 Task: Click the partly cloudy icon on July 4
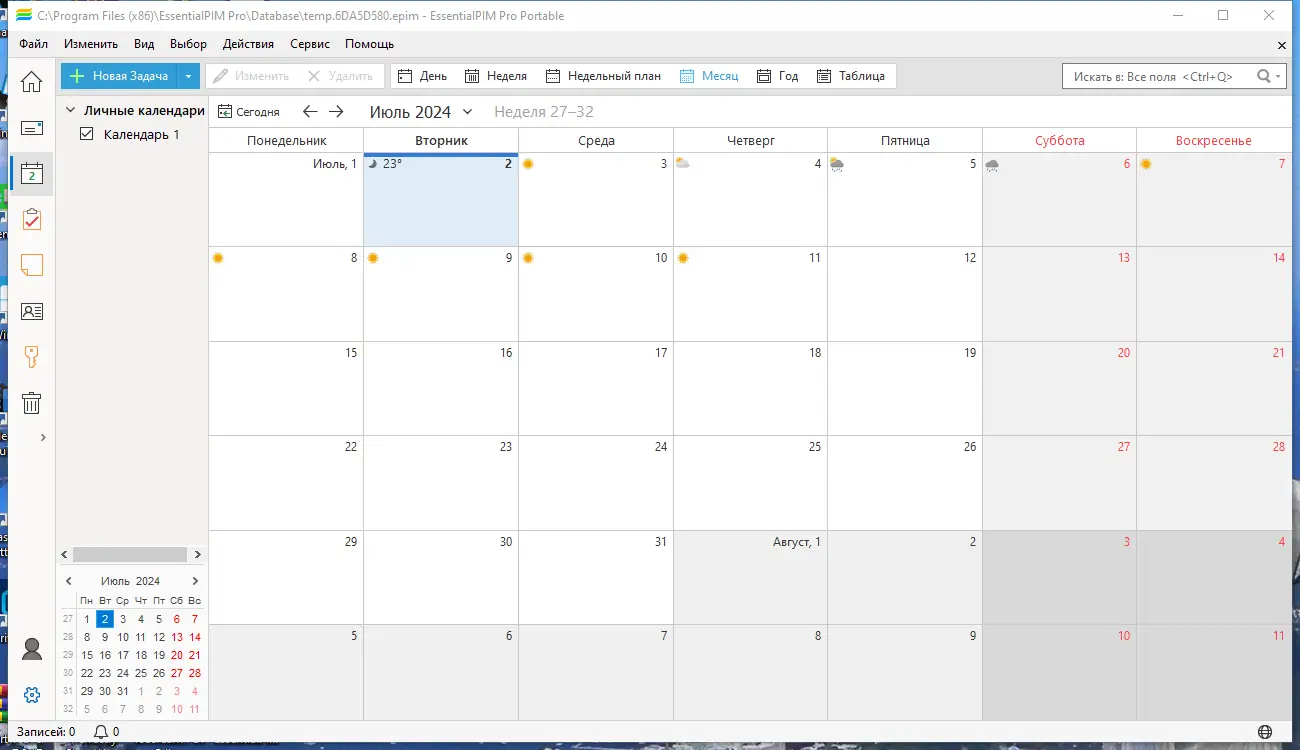click(x=683, y=164)
